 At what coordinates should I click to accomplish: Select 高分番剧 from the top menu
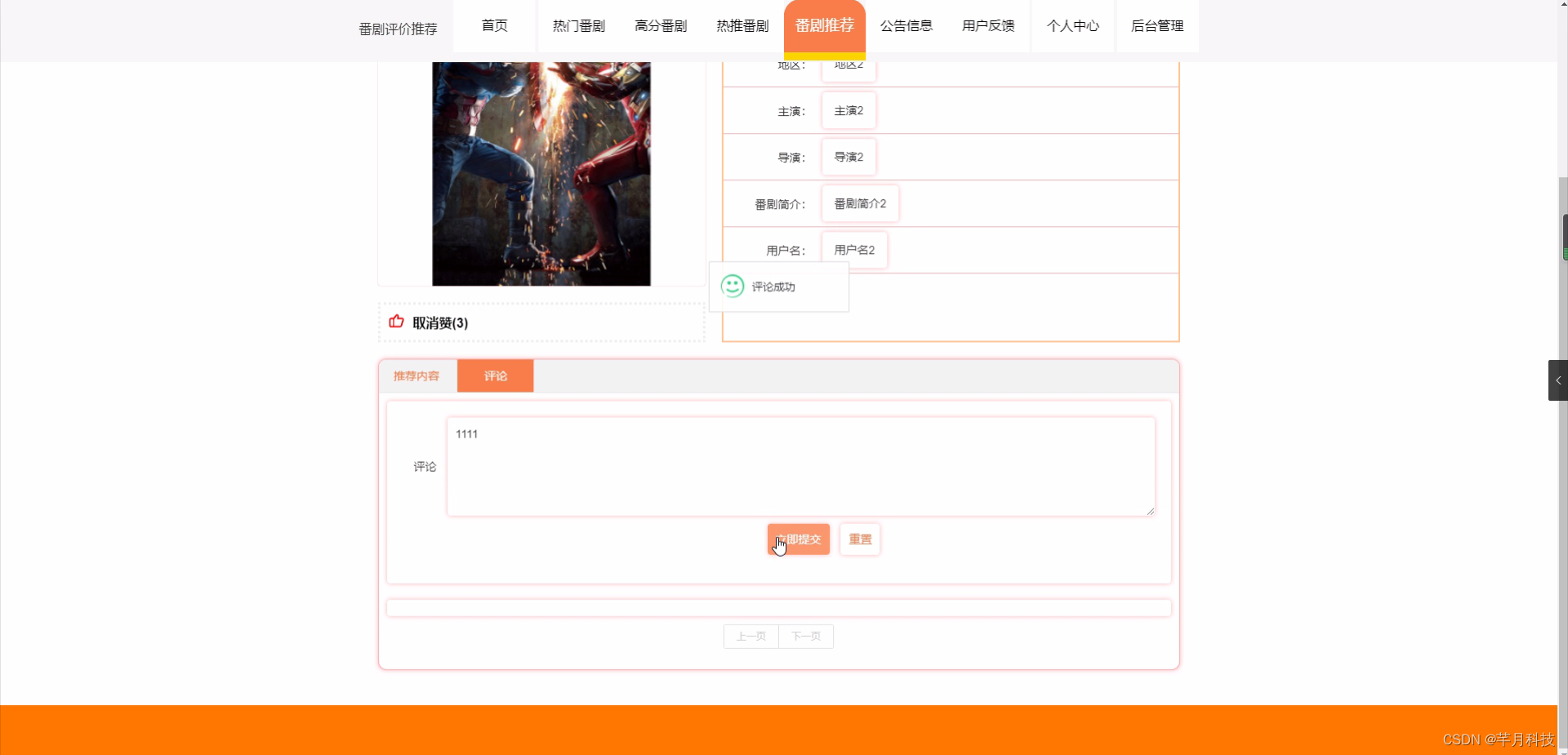click(x=660, y=25)
